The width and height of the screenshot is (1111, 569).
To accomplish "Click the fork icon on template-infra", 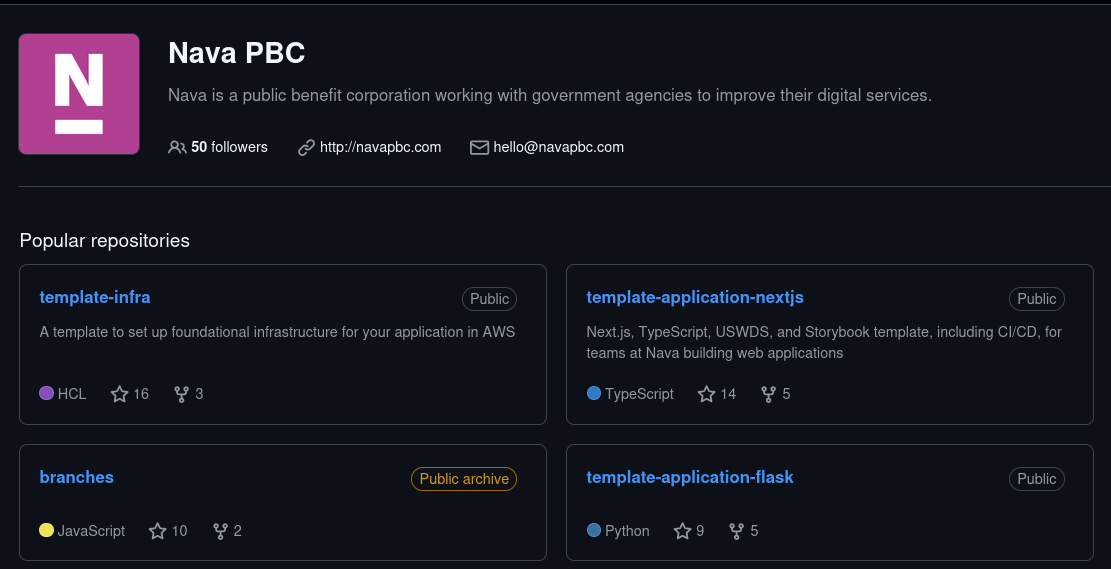I will point(181,394).
